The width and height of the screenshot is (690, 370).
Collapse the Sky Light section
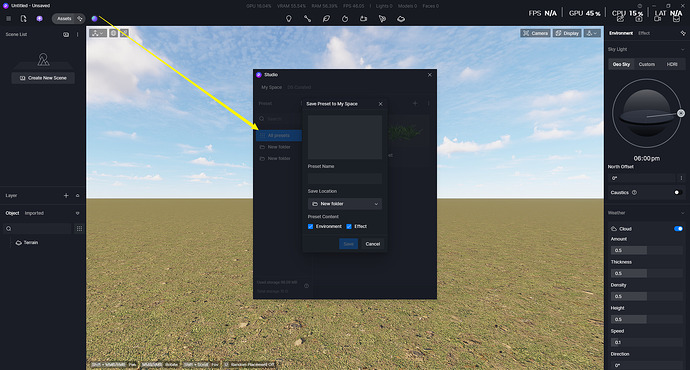coord(683,49)
